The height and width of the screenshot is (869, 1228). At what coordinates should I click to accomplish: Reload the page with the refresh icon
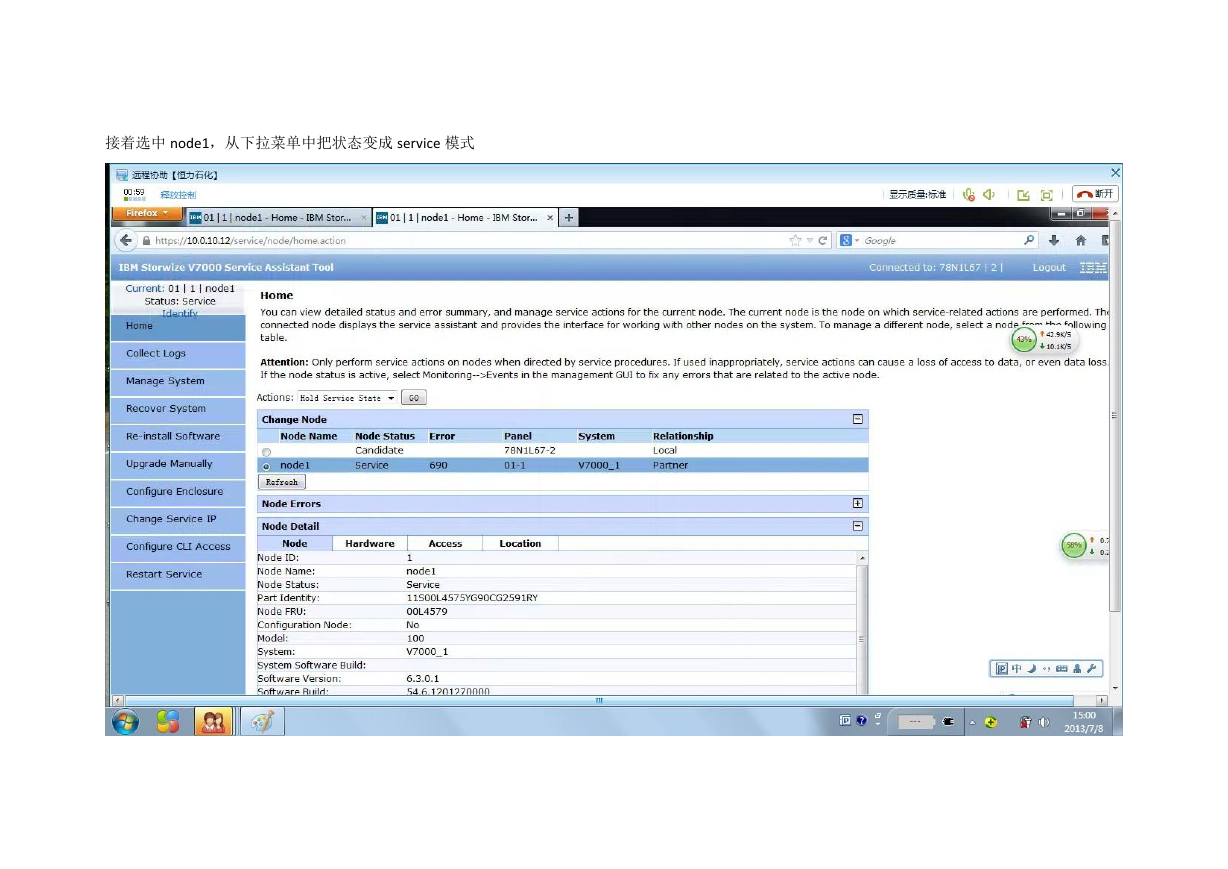(824, 240)
